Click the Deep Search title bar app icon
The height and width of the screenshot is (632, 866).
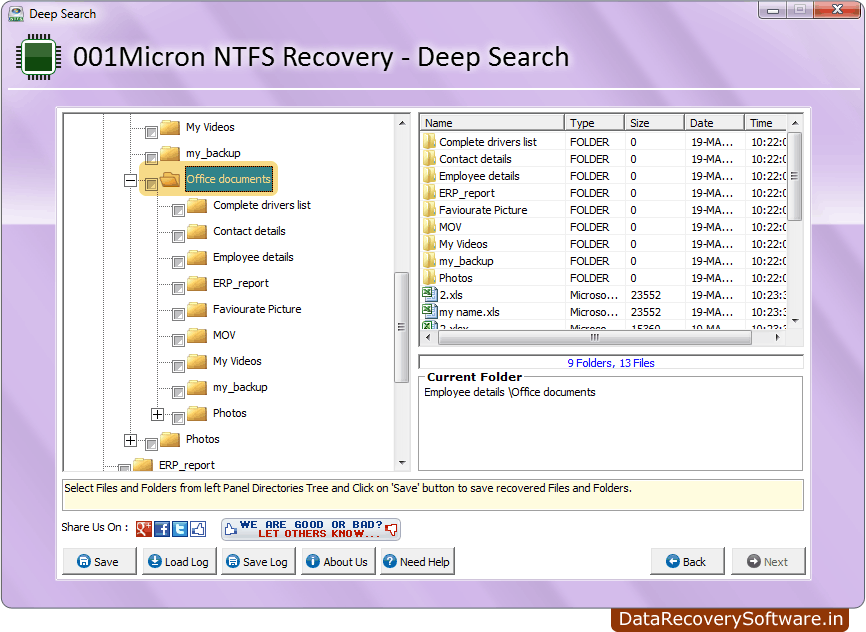[16, 14]
